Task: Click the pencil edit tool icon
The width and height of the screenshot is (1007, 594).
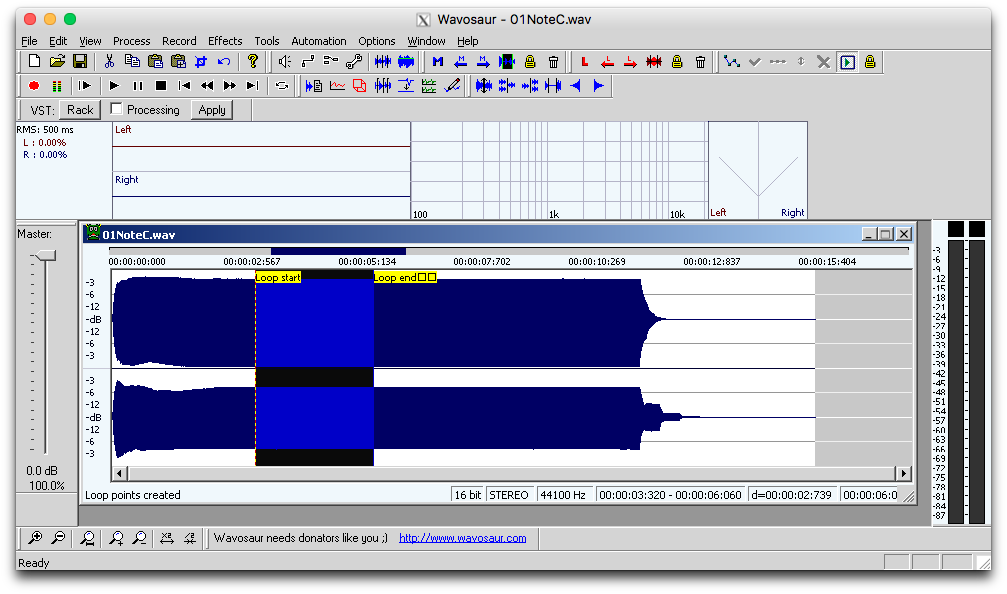Action: tap(452, 86)
